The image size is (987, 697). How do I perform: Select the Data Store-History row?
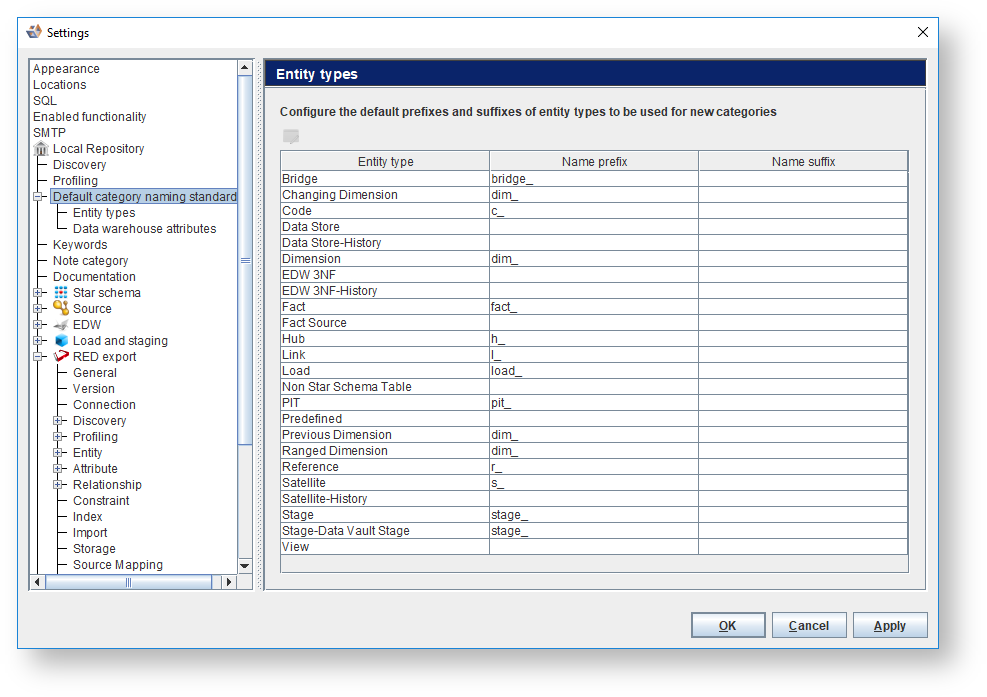click(594, 242)
